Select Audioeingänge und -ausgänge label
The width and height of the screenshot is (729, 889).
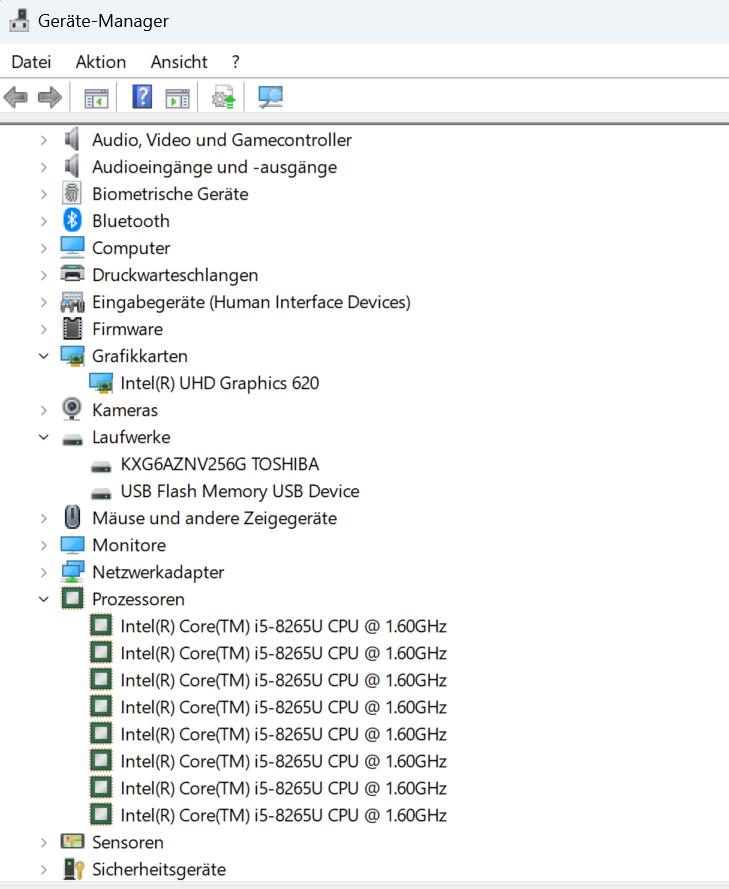click(x=214, y=167)
